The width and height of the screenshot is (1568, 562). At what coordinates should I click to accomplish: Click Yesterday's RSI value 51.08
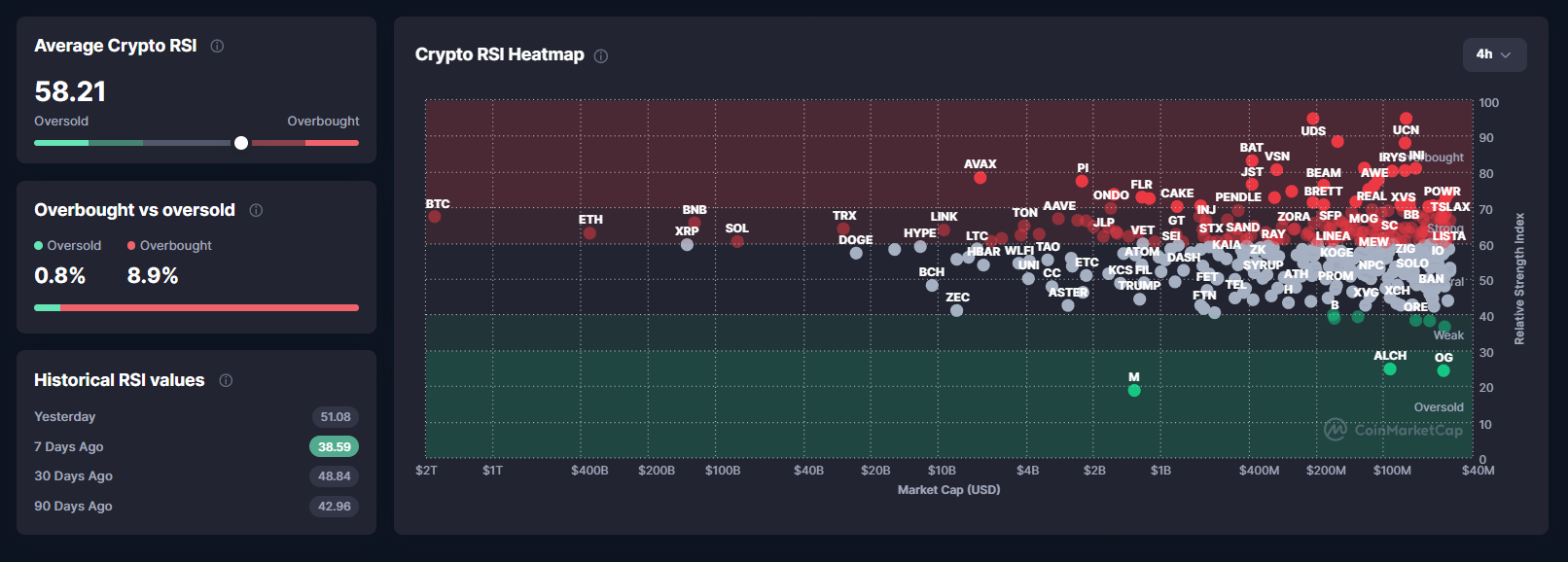click(335, 416)
